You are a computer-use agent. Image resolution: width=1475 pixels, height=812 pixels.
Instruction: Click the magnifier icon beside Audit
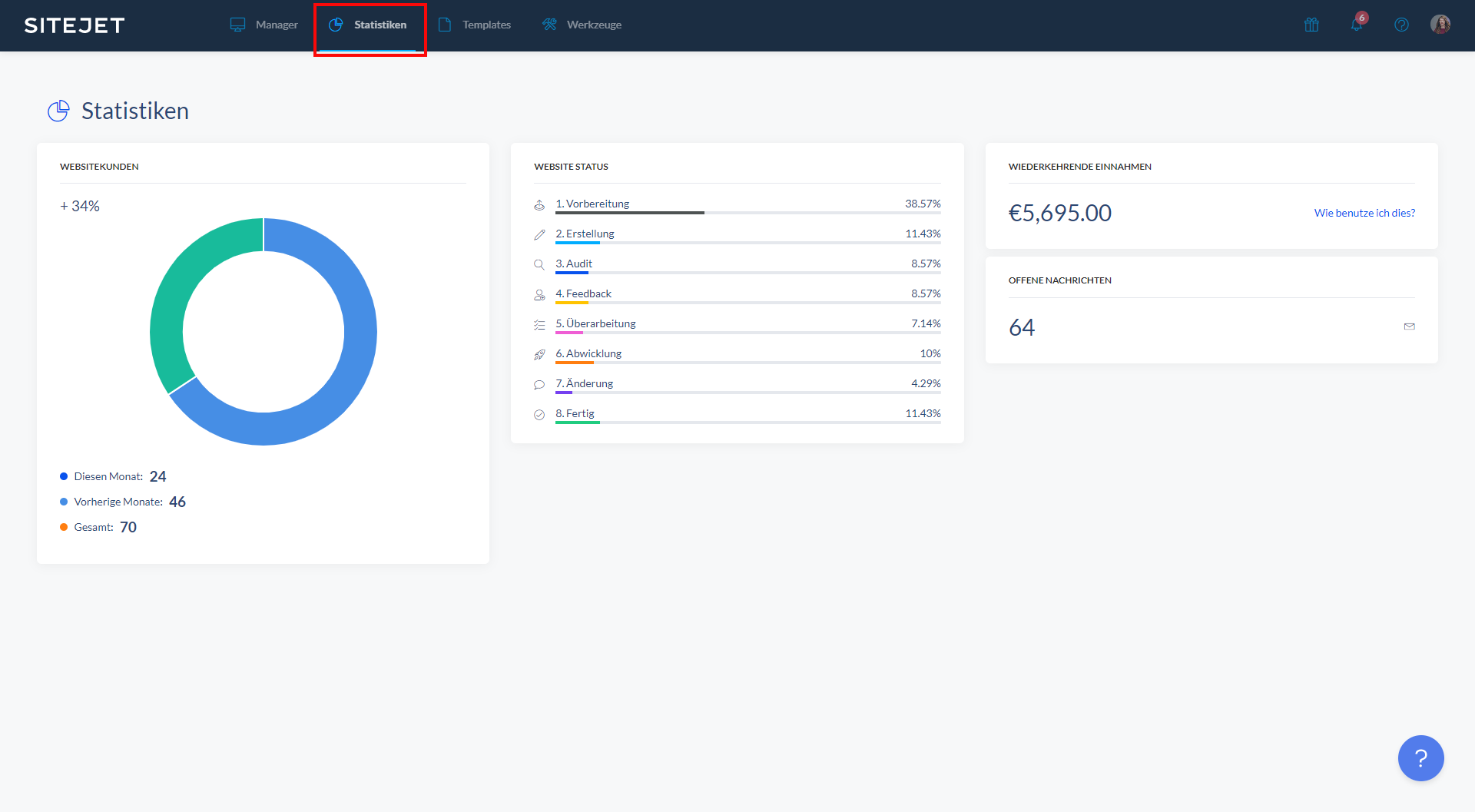point(539,264)
